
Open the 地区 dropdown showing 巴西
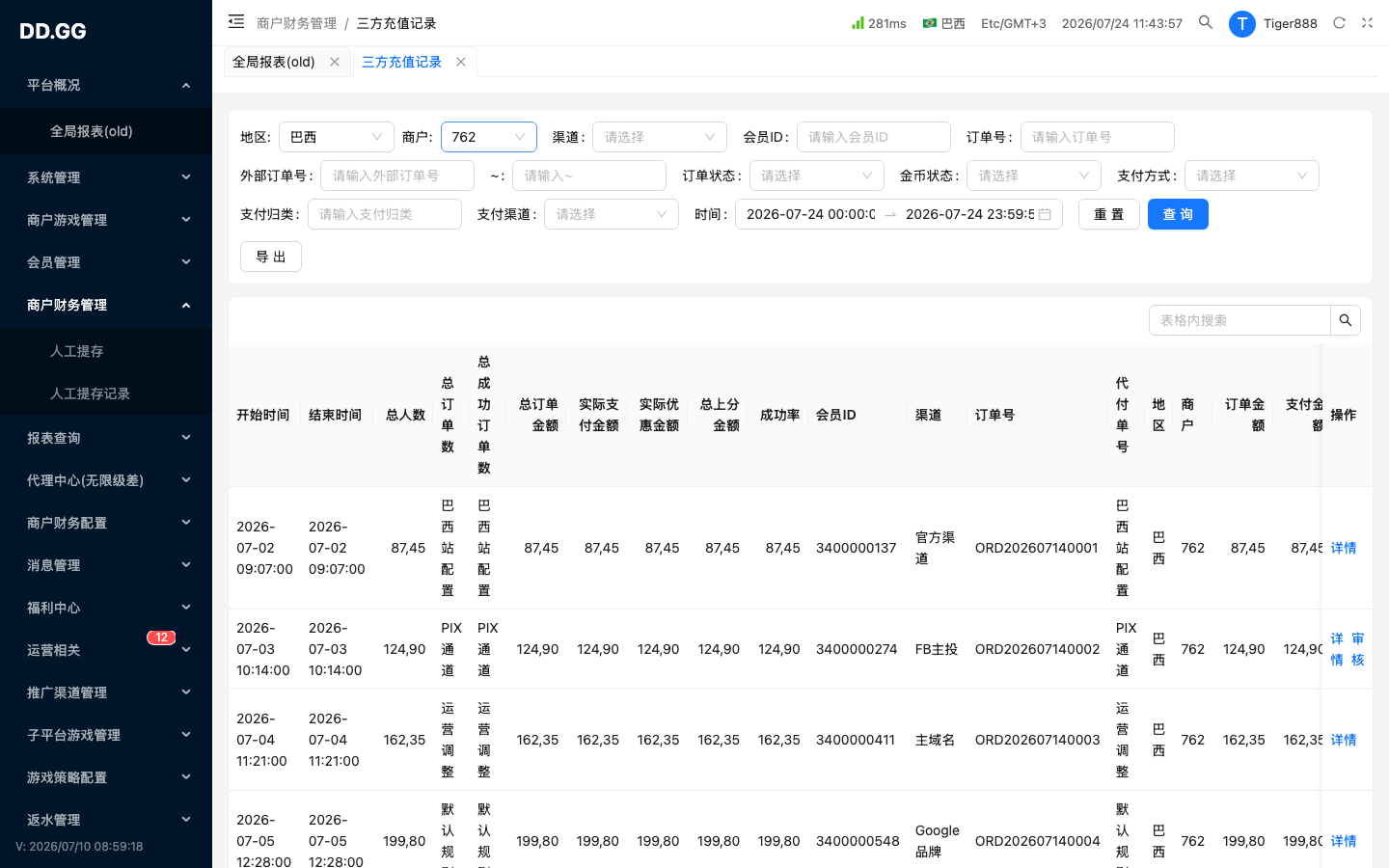(337, 137)
